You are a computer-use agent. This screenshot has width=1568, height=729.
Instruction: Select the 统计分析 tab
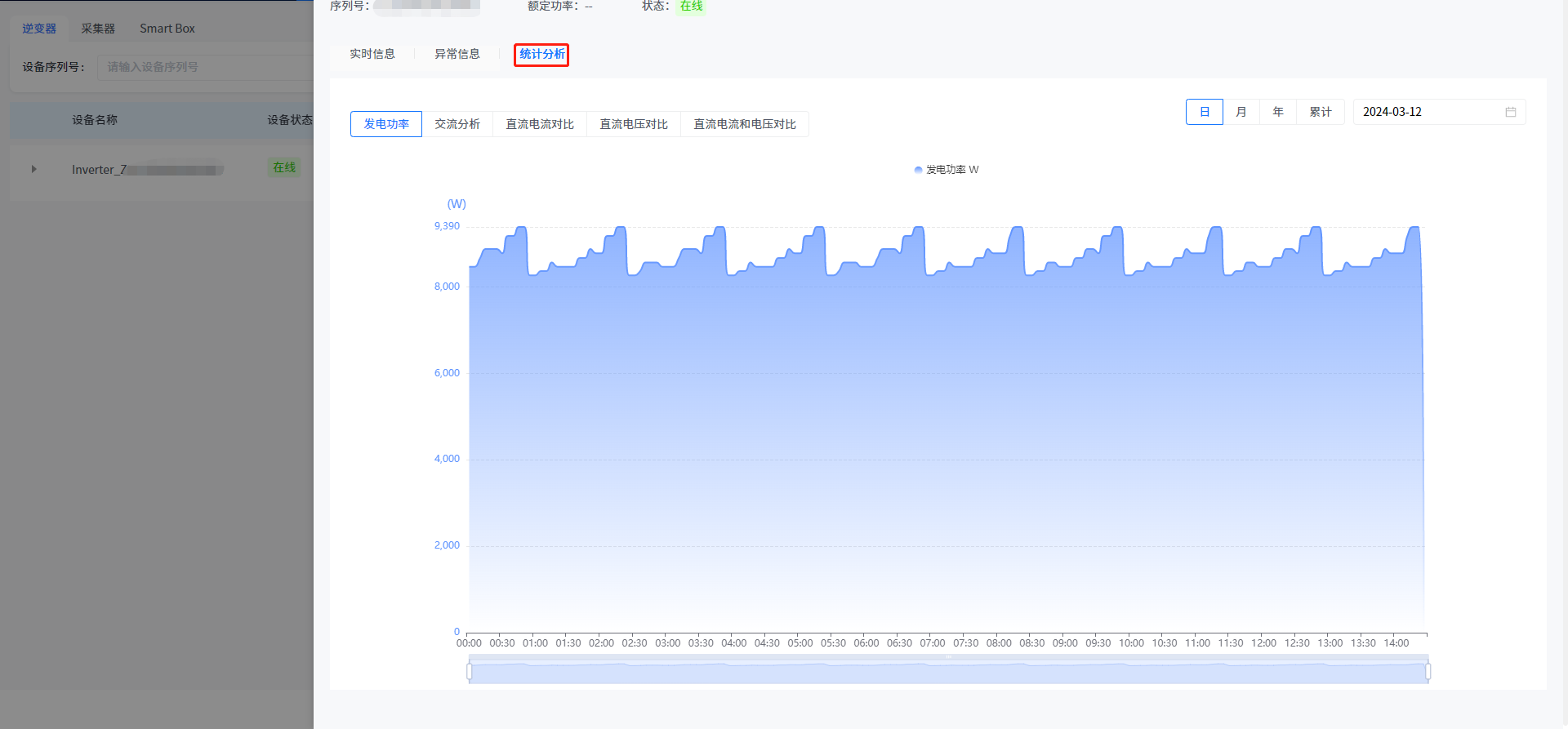point(541,55)
